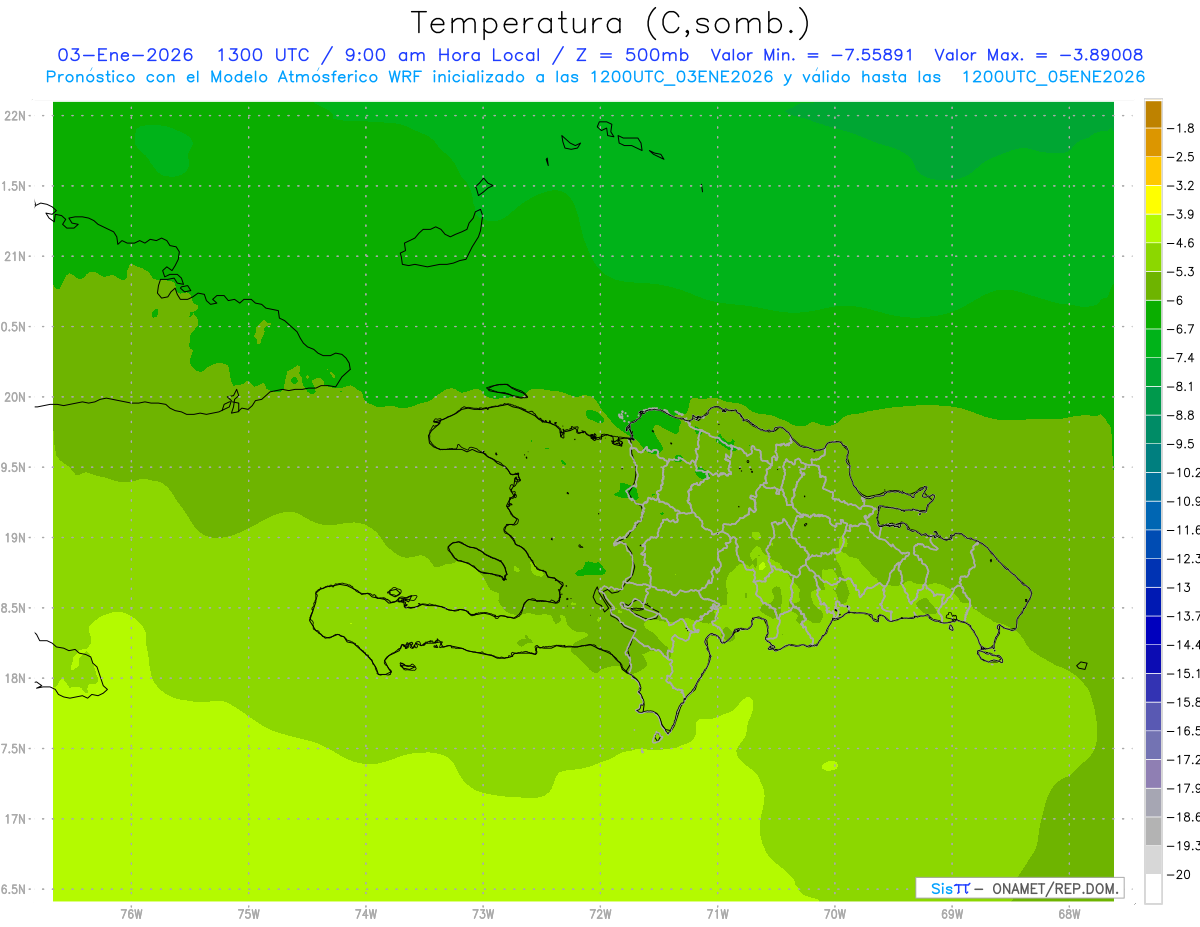Pick orange colorbar swatch between -1.8 and -2.5
This screenshot has width=1200, height=927.
pyautogui.click(x=1153, y=143)
